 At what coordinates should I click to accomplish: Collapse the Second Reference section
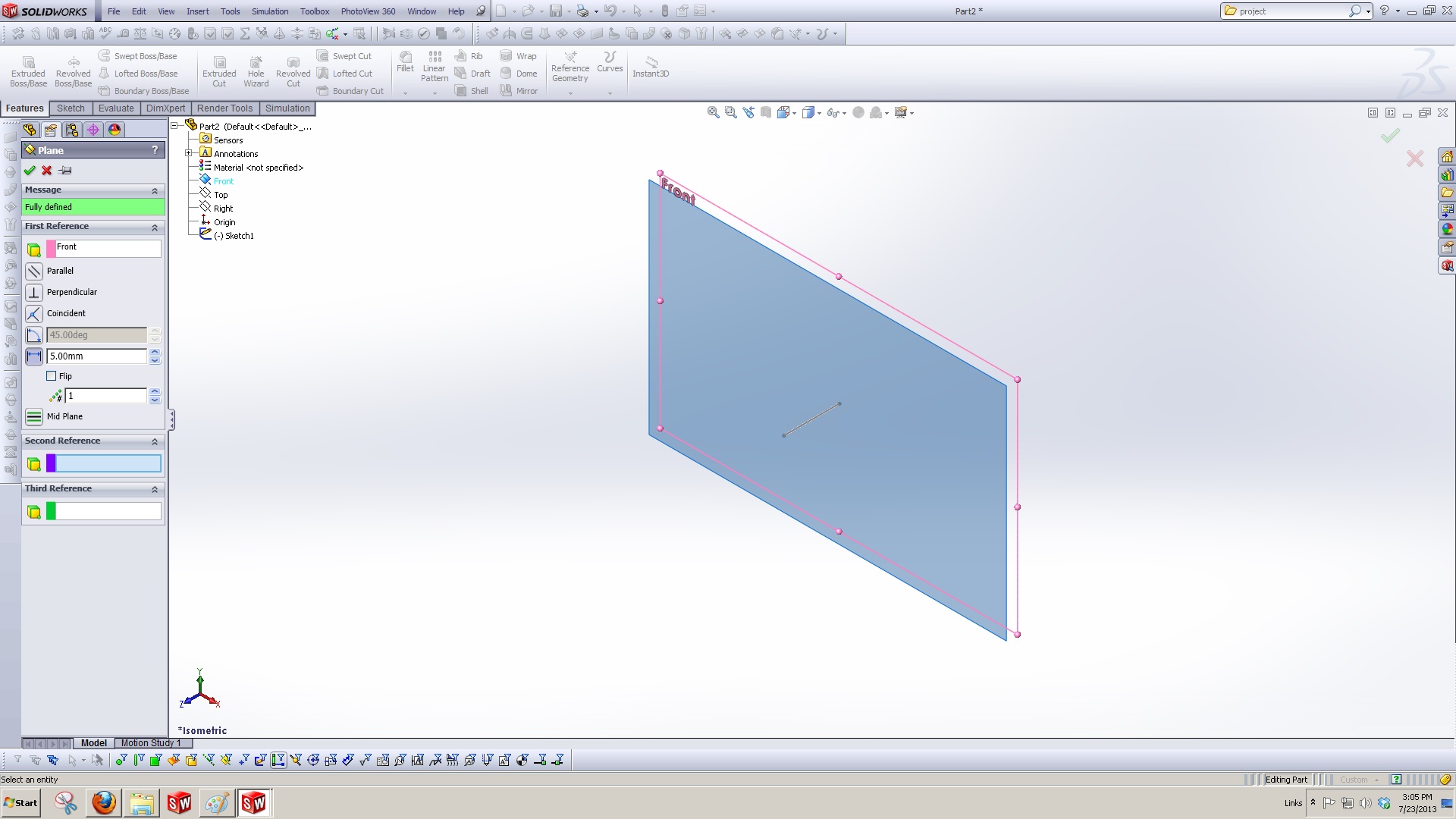click(x=155, y=441)
